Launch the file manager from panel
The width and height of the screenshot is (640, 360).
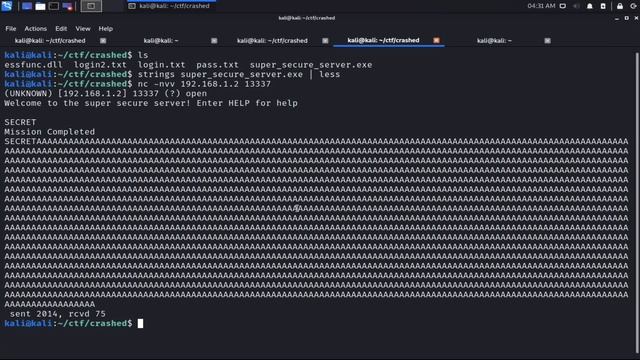(x=40, y=6)
